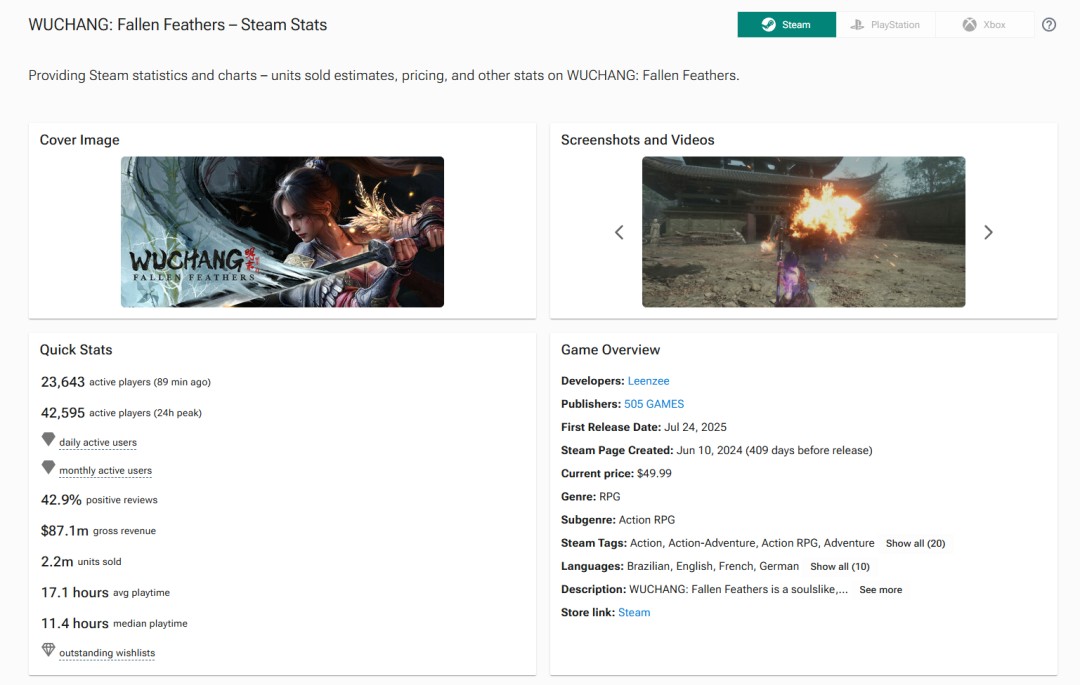The height and width of the screenshot is (685, 1080).
Task: Go to previous screenshot with left arrow
Action: [x=619, y=232]
